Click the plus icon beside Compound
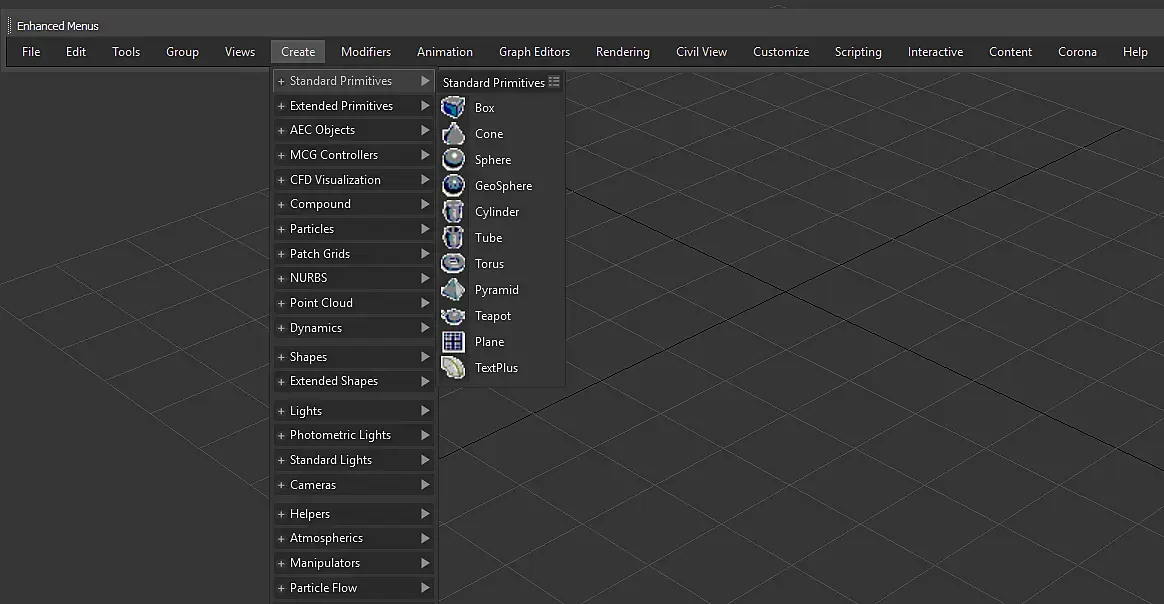Screen dimensions: 1164x604 point(281,205)
